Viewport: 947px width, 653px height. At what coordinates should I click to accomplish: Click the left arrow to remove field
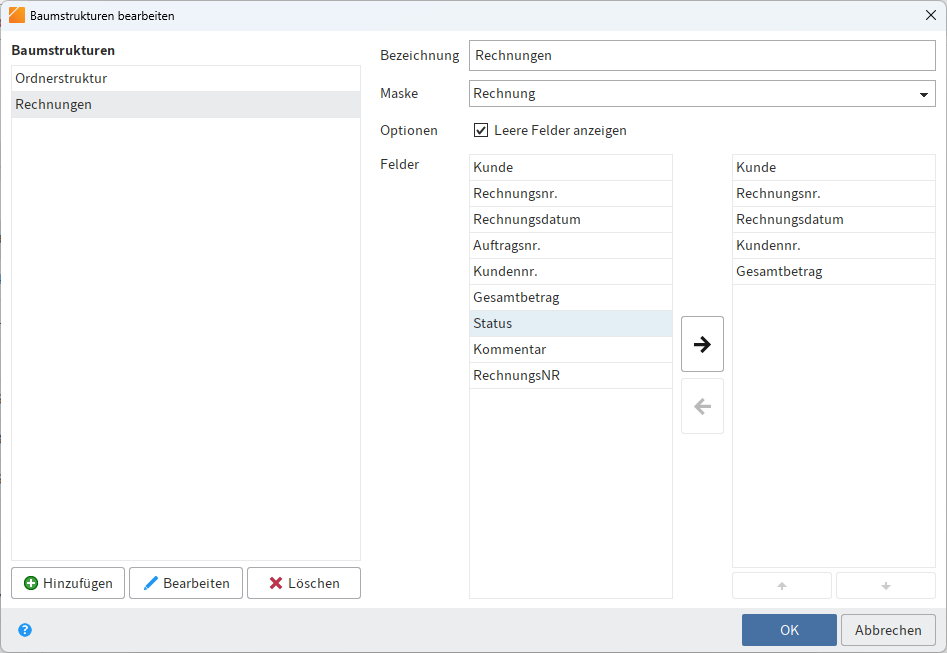coord(702,406)
